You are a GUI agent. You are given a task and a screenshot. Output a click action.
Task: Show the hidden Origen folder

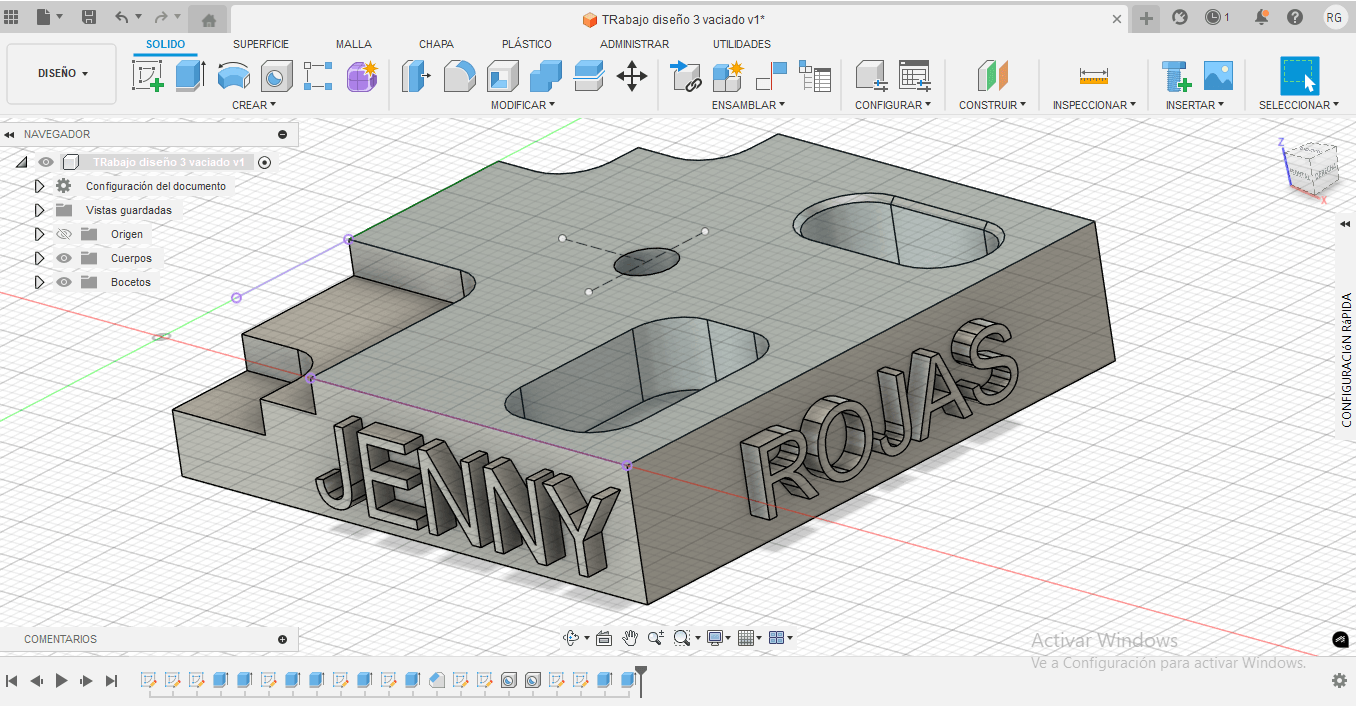(x=64, y=234)
